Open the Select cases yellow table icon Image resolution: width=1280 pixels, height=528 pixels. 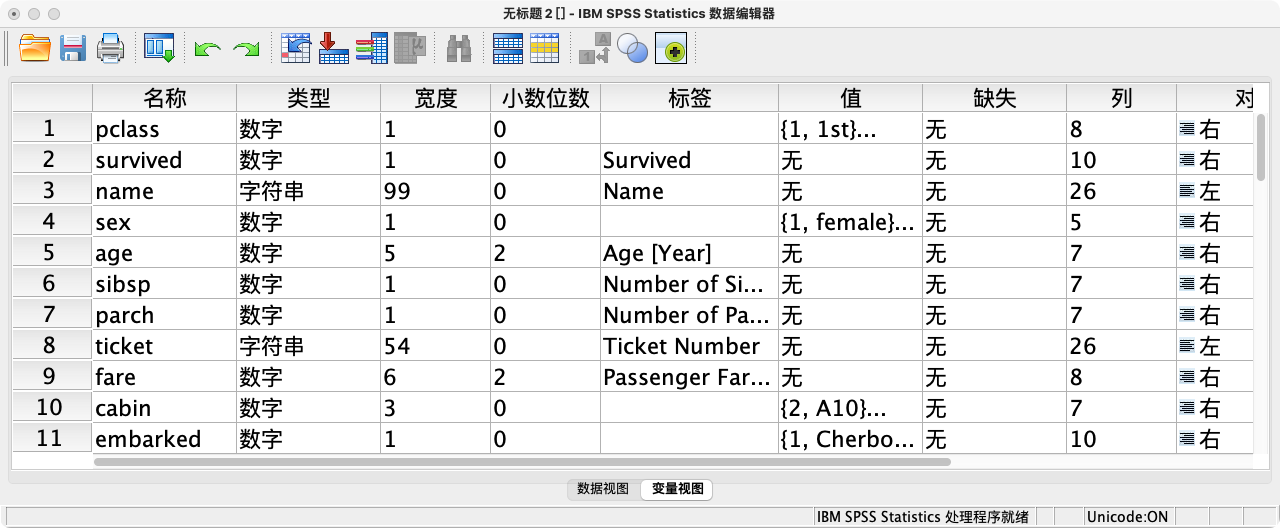545,48
